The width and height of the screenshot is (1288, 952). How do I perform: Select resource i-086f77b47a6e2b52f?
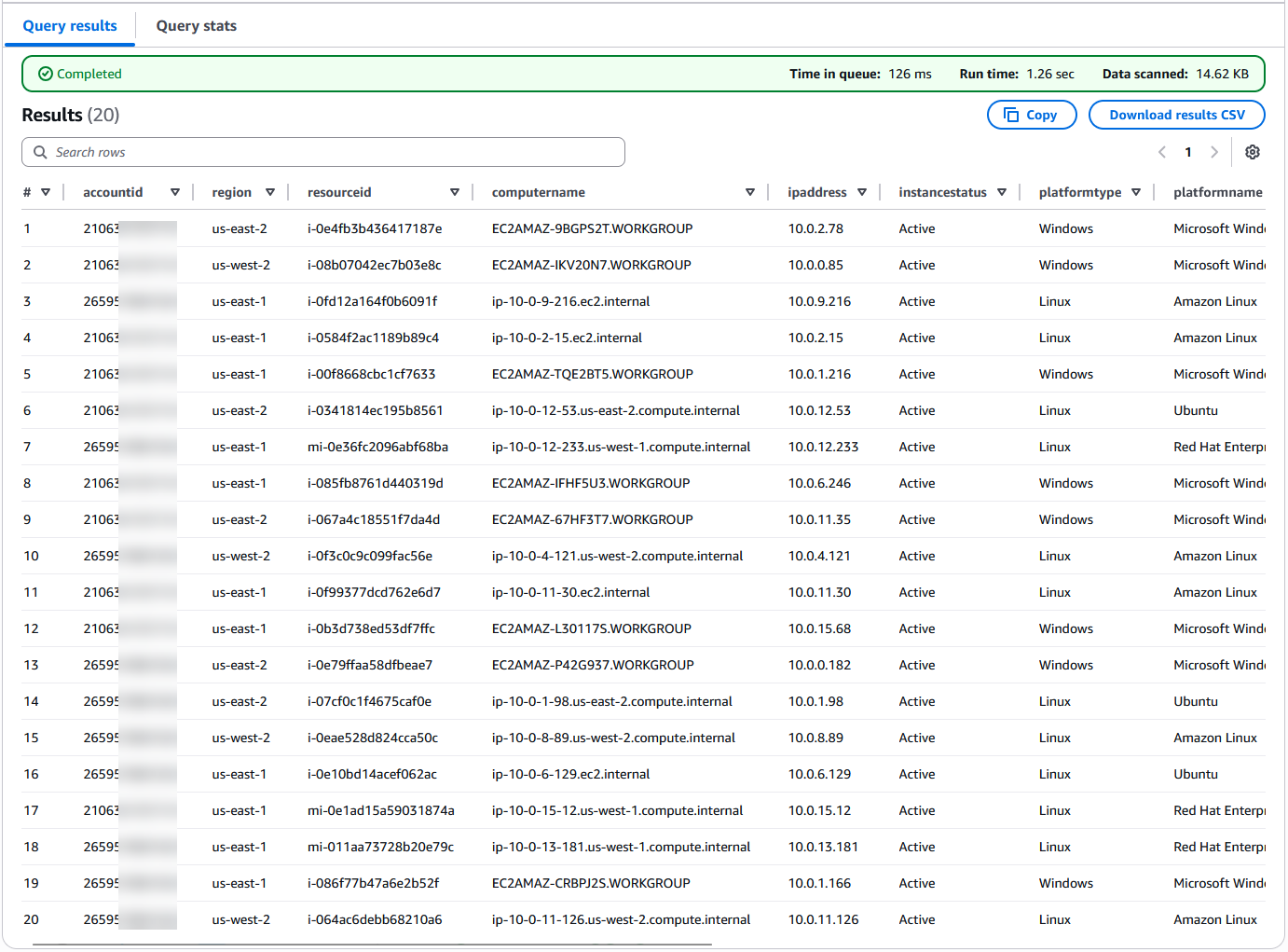click(374, 883)
